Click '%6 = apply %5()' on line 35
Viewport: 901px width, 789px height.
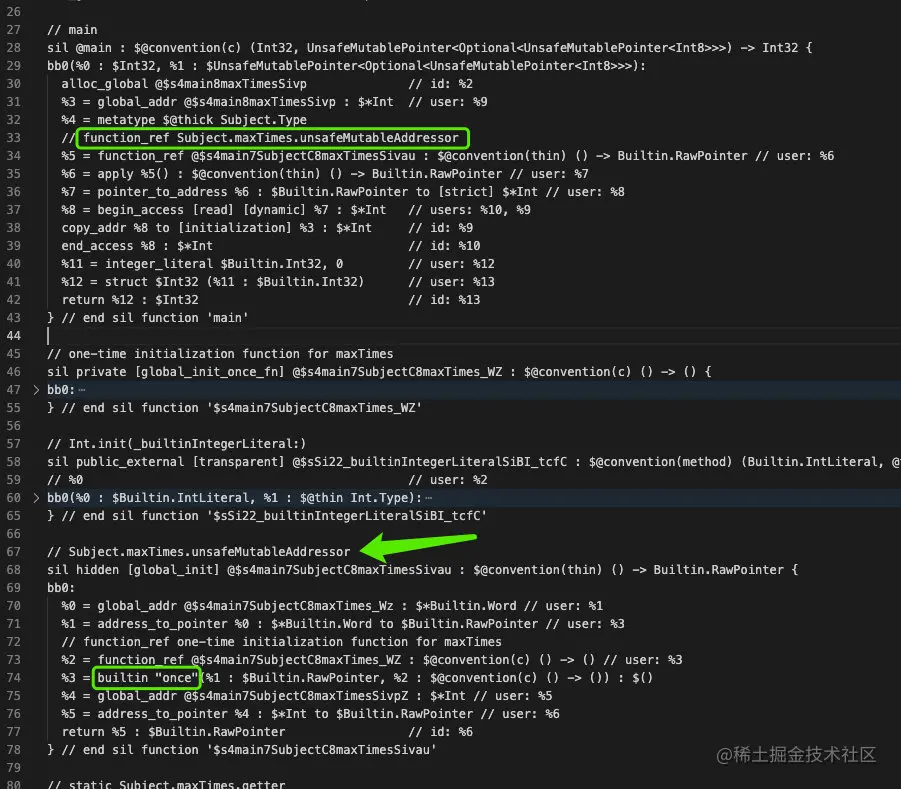coord(115,174)
